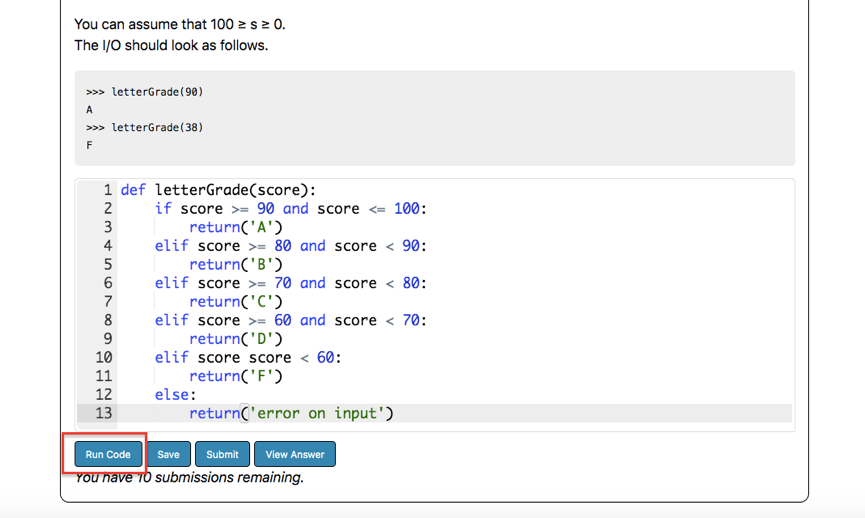The image size is (865, 518).
Task: Open View Answer
Action: point(295,454)
